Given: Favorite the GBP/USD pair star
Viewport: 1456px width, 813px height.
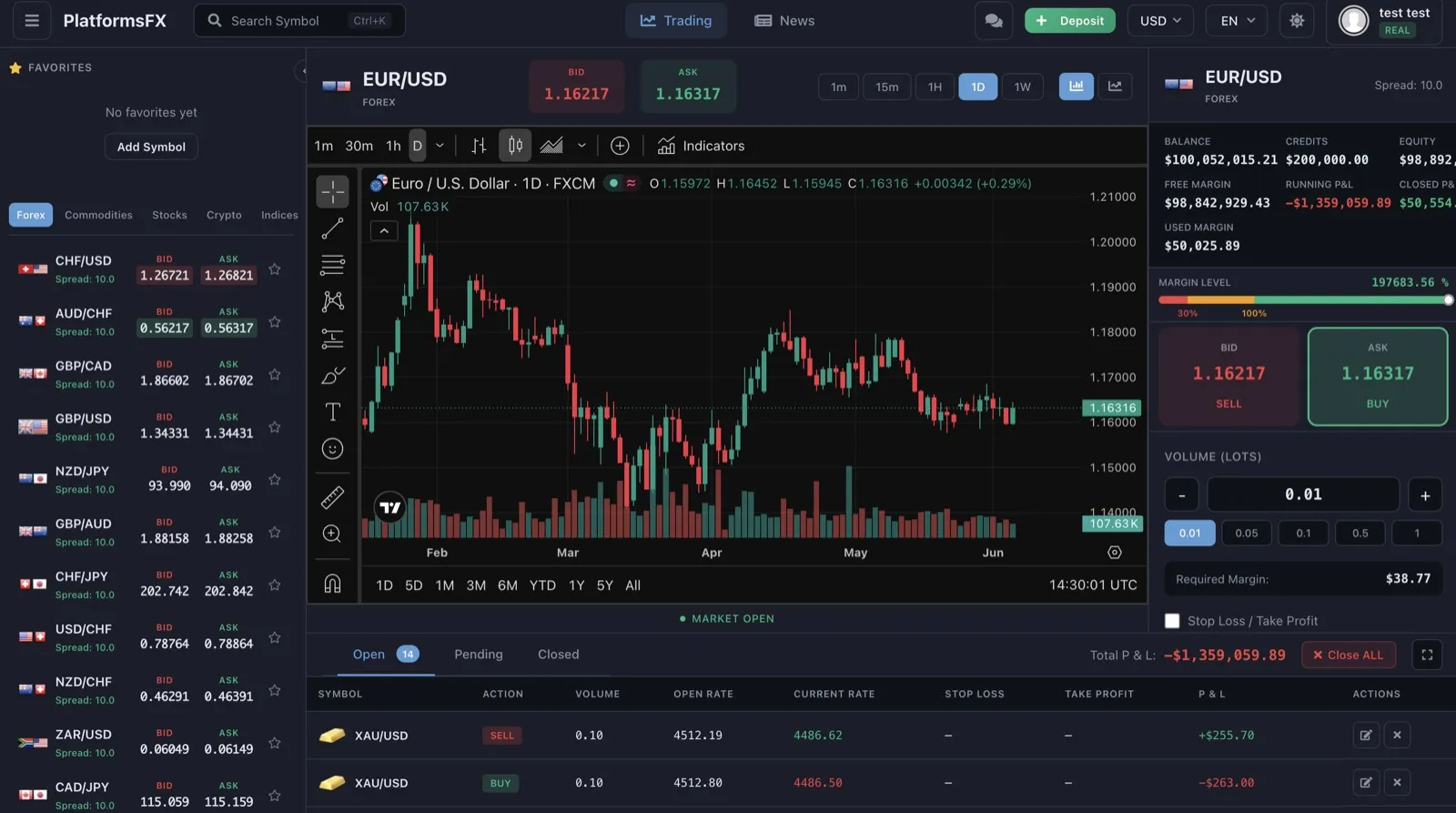Looking at the screenshot, I should point(275,427).
